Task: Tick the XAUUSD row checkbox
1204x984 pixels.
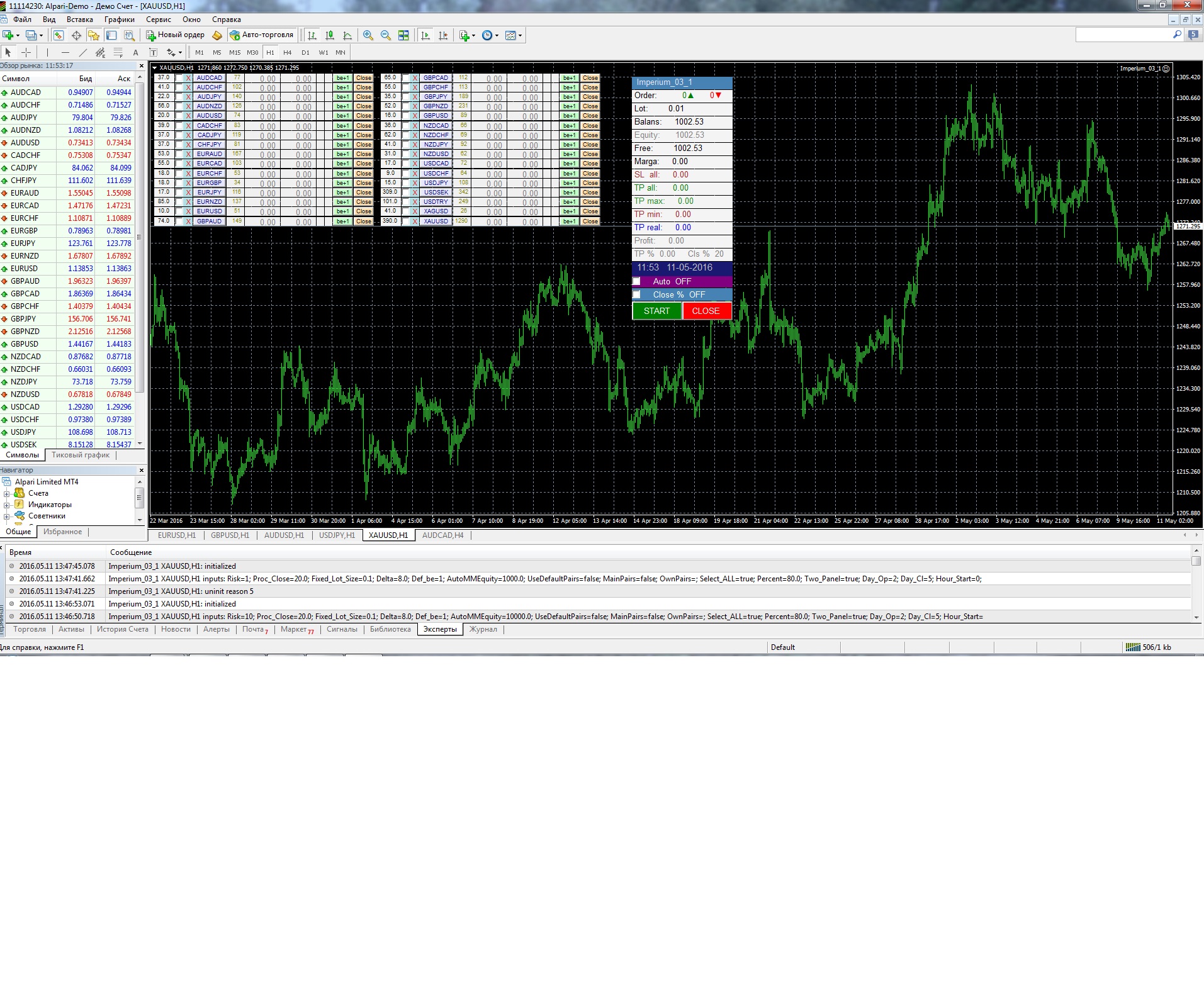Action: pos(406,221)
